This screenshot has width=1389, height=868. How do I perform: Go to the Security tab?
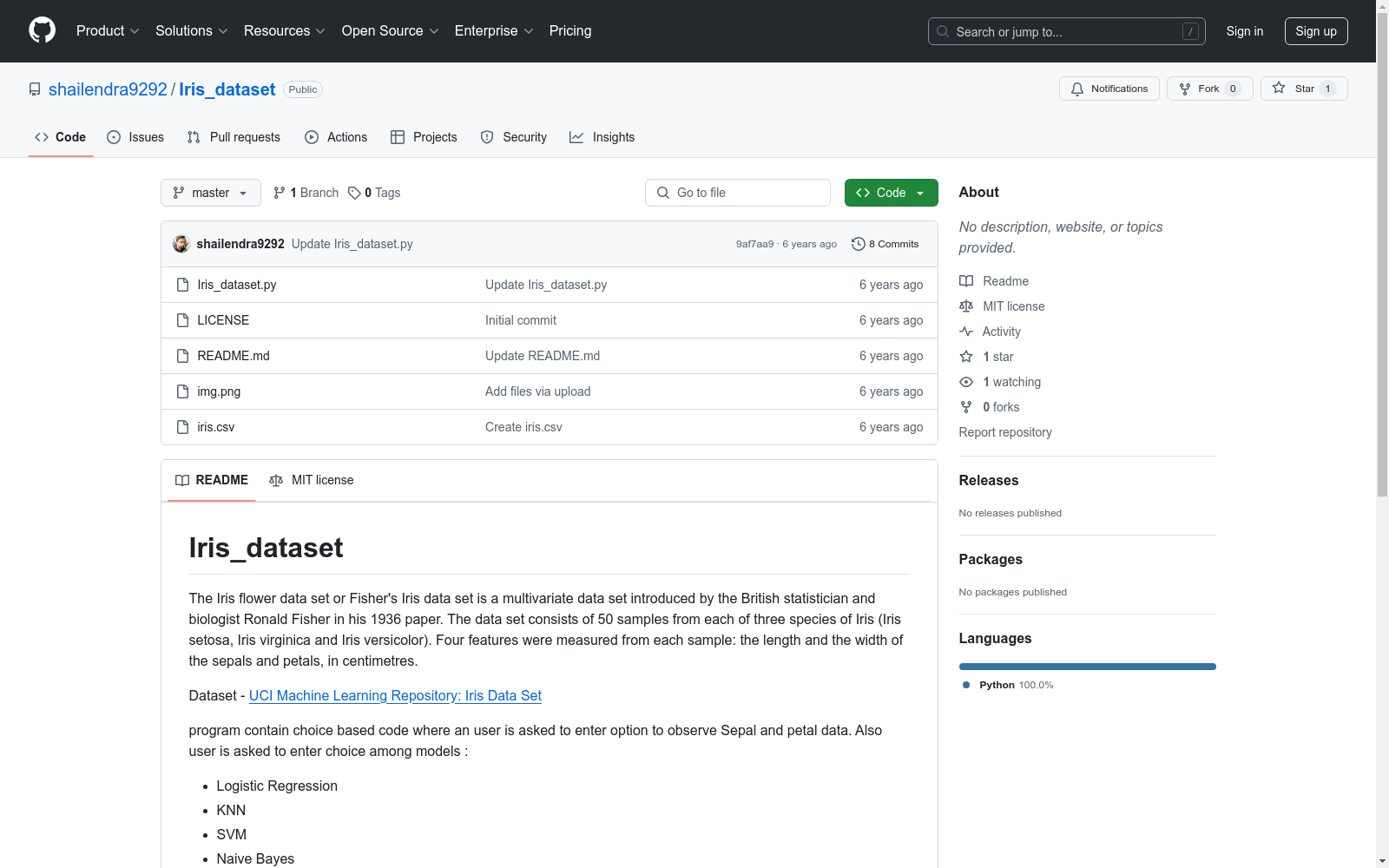[x=514, y=137]
